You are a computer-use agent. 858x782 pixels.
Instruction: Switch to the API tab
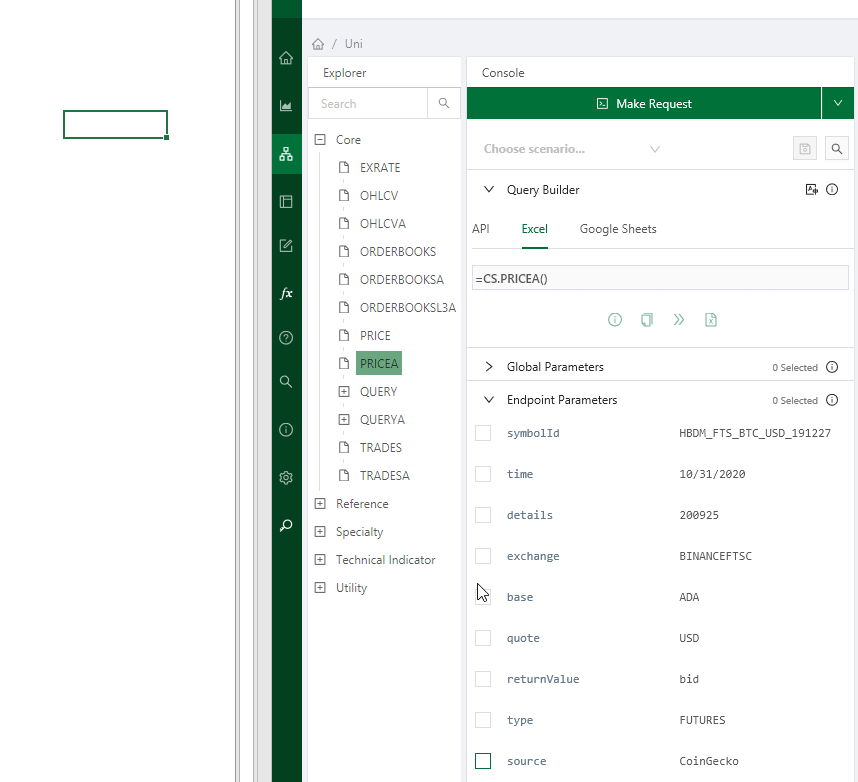pos(480,228)
